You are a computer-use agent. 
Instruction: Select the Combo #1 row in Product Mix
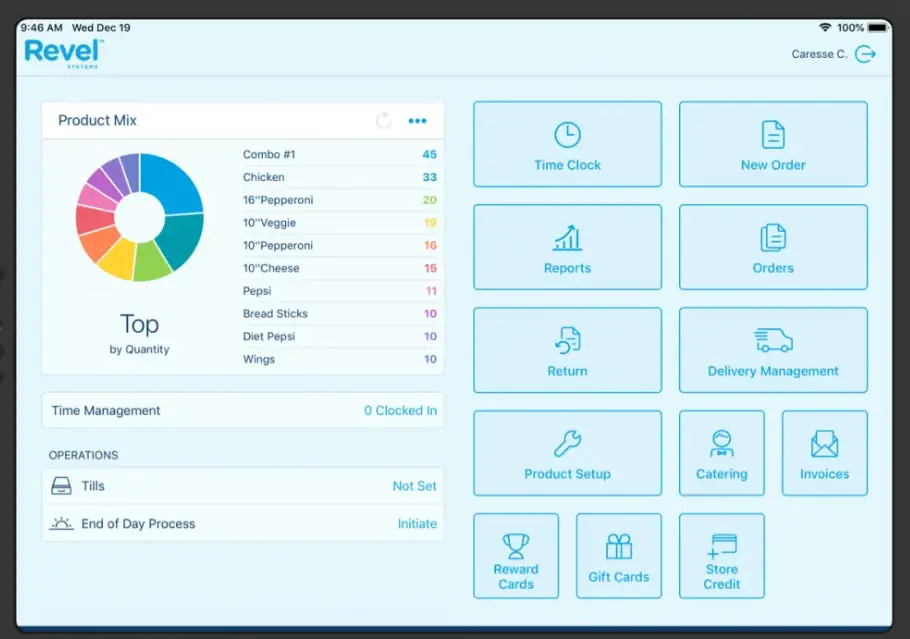coord(340,154)
